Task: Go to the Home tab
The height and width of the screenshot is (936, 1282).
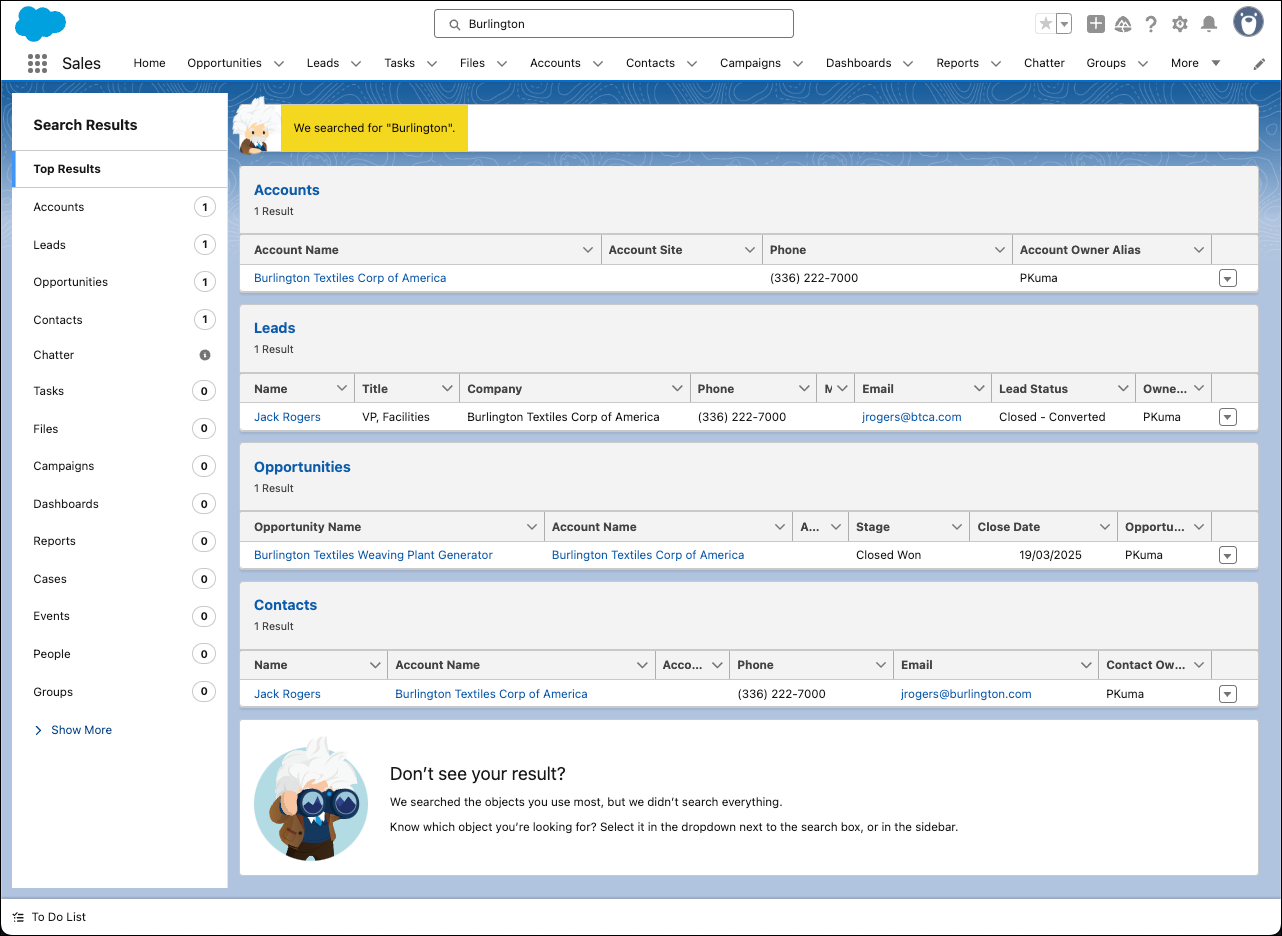Action: [150, 63]
